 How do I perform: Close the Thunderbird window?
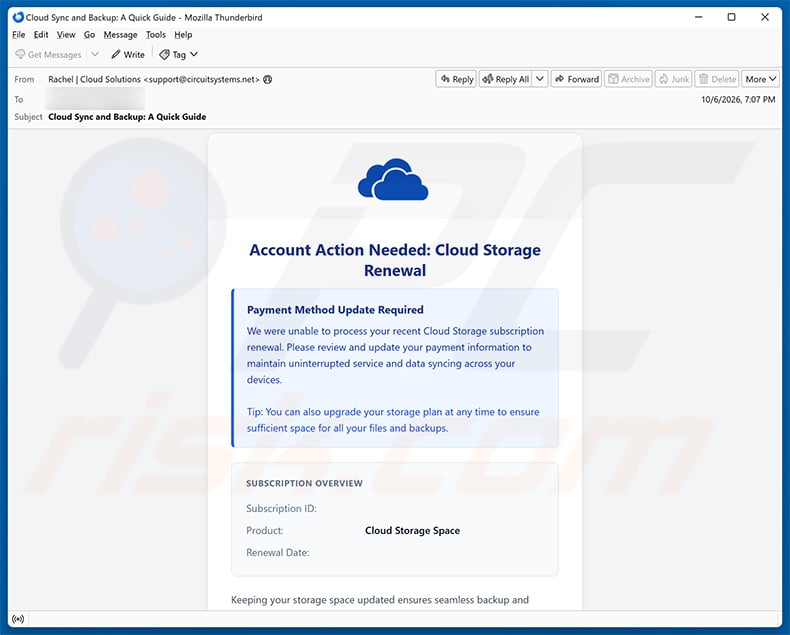(765, 17)
